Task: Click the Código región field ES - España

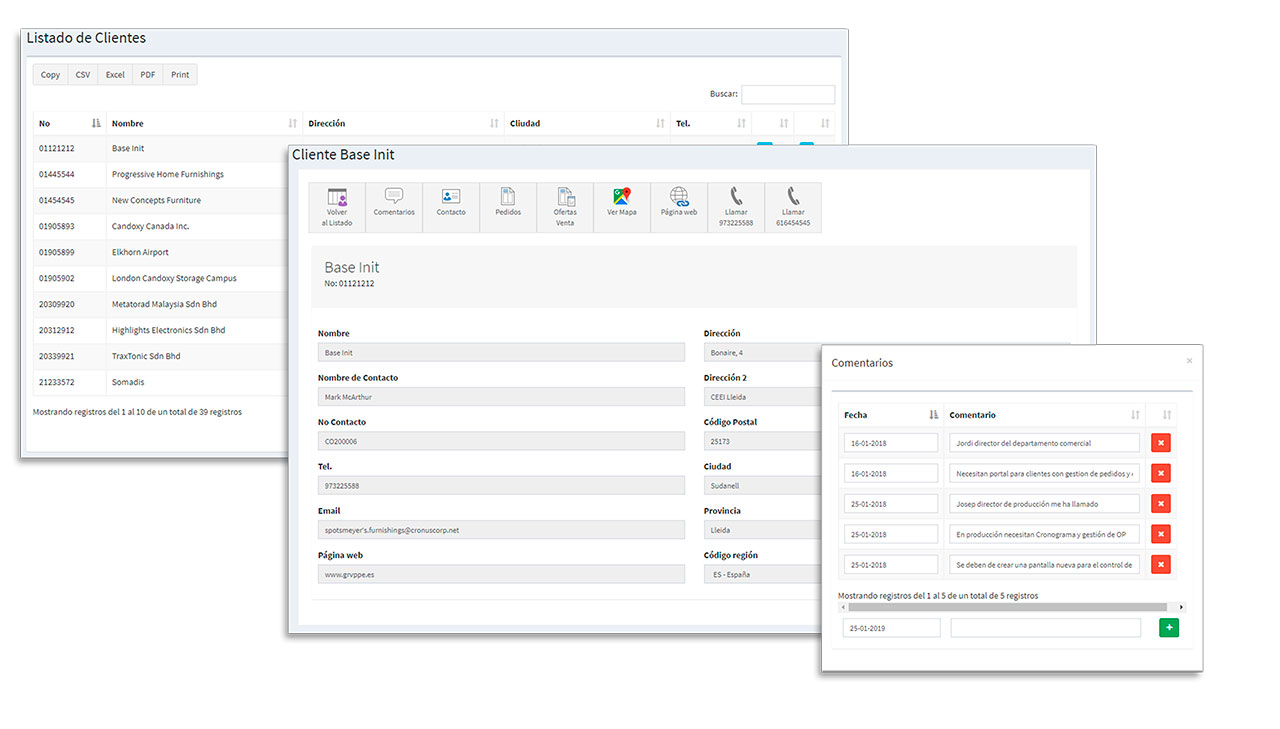Action: coord(762,574)
